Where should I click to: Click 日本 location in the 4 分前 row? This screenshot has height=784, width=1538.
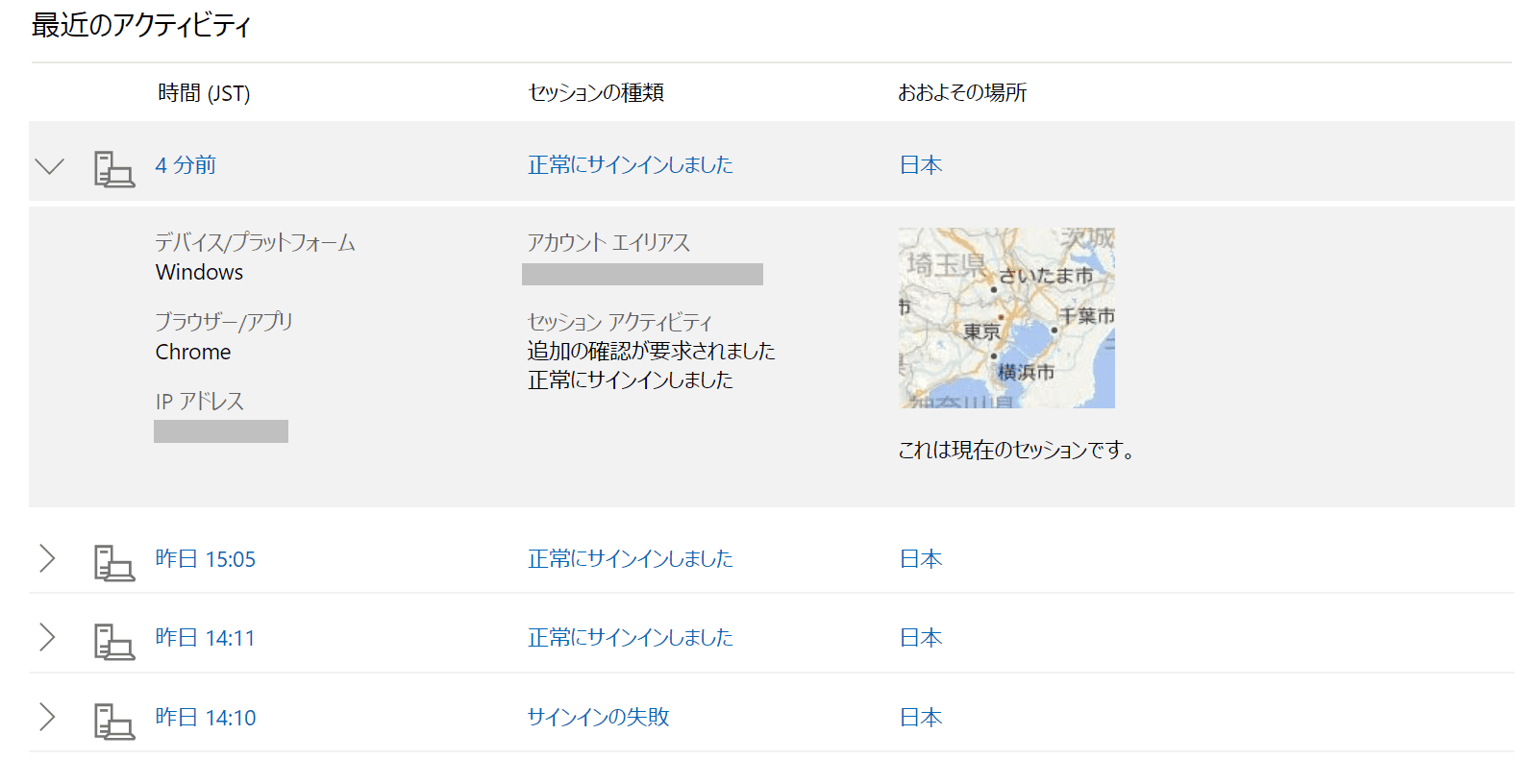pos(920,165)
